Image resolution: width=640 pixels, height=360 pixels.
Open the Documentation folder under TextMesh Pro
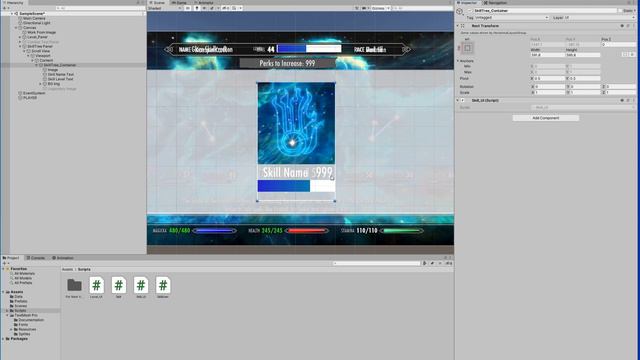(29, 320)
